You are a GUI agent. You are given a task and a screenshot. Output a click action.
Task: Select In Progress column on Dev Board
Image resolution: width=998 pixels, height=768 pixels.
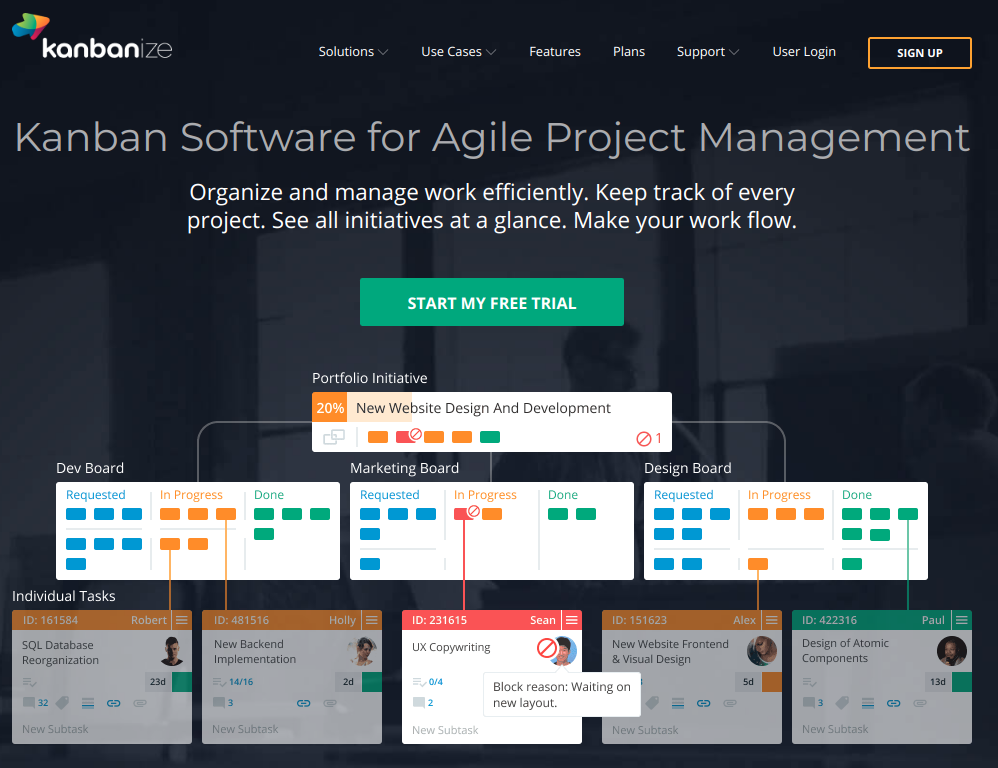(x=191, y=494)
